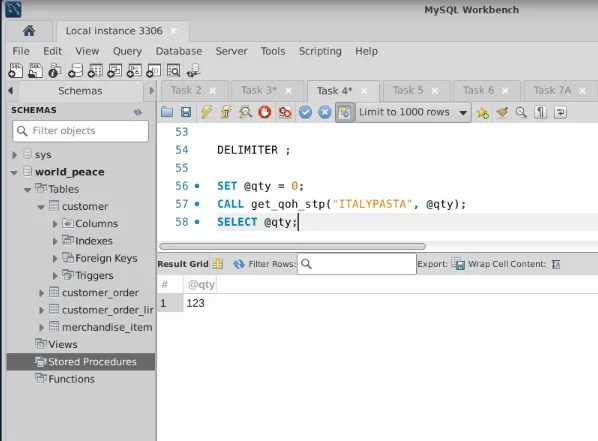
Task: Collapse the Tables node
Action: point(27,190)
